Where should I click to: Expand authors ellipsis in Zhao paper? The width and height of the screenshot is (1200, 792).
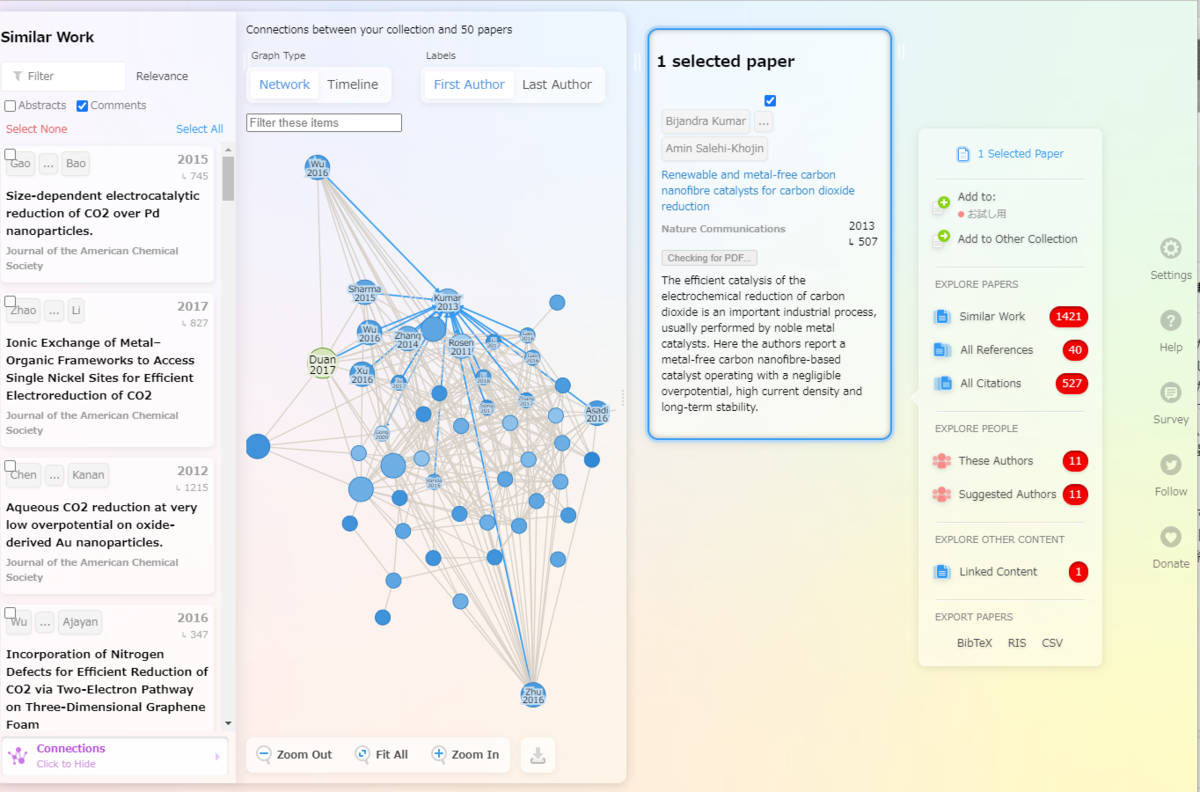click(54, 310)
